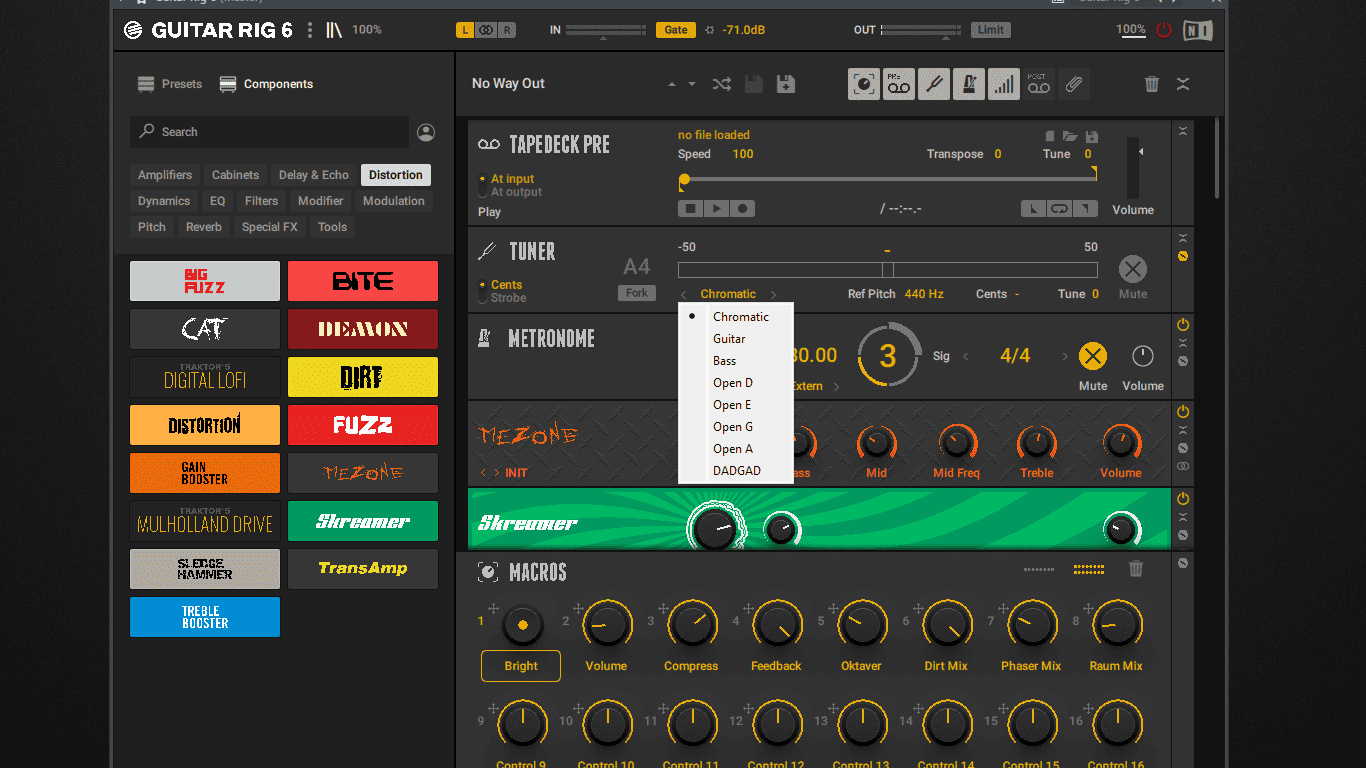Stop Tapedeck playback

pos(690,209)
